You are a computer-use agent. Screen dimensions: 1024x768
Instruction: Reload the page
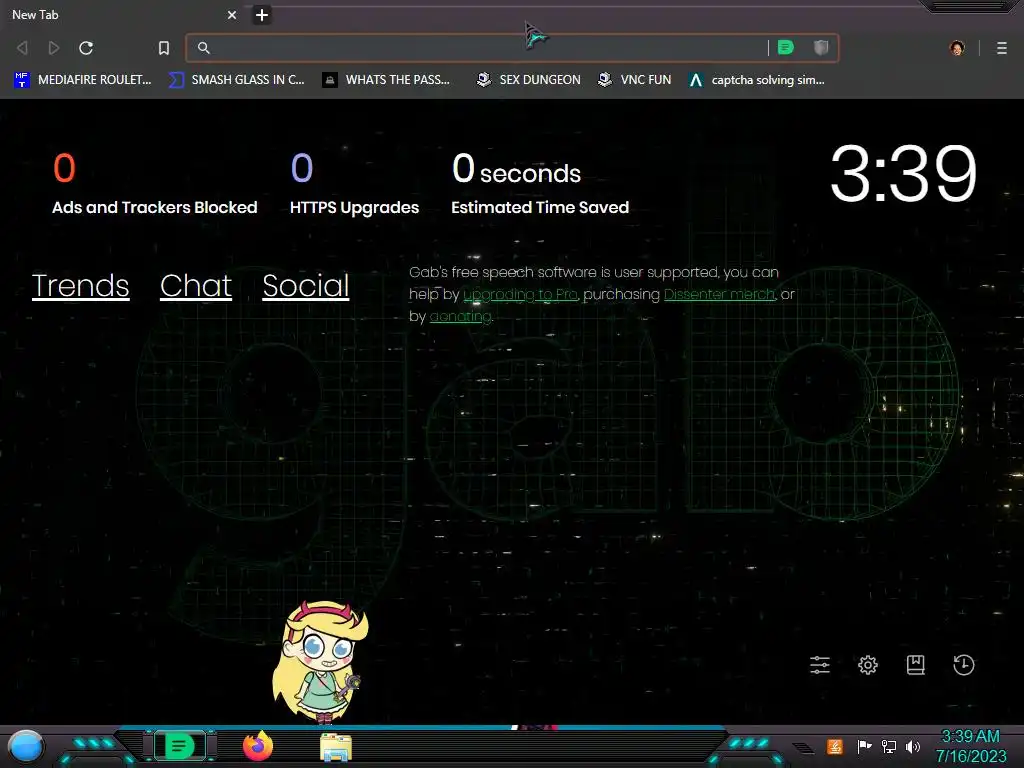click(86, 48)
